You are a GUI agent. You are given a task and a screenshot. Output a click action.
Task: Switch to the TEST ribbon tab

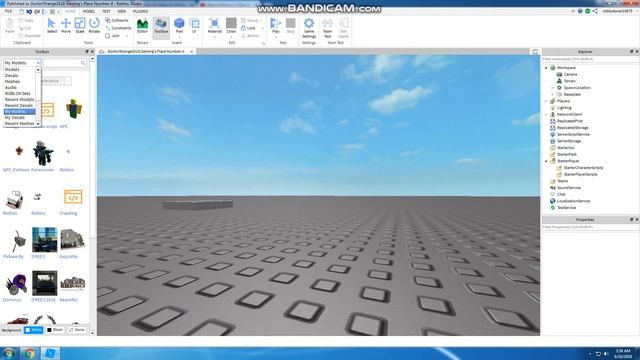[106, 11]
